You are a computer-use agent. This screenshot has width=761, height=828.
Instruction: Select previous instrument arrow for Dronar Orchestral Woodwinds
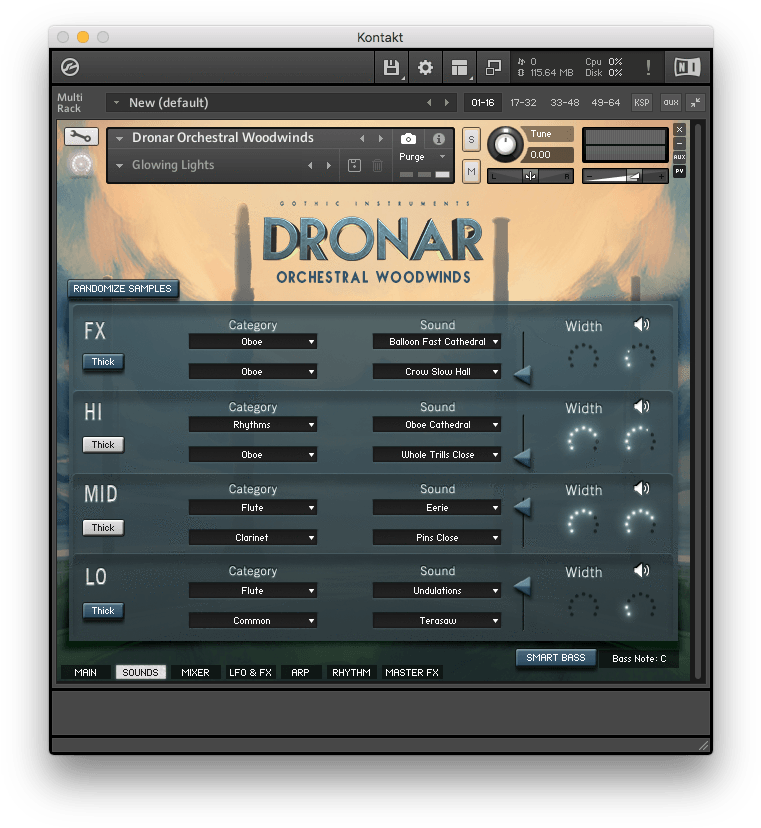(x=362, y=138)
